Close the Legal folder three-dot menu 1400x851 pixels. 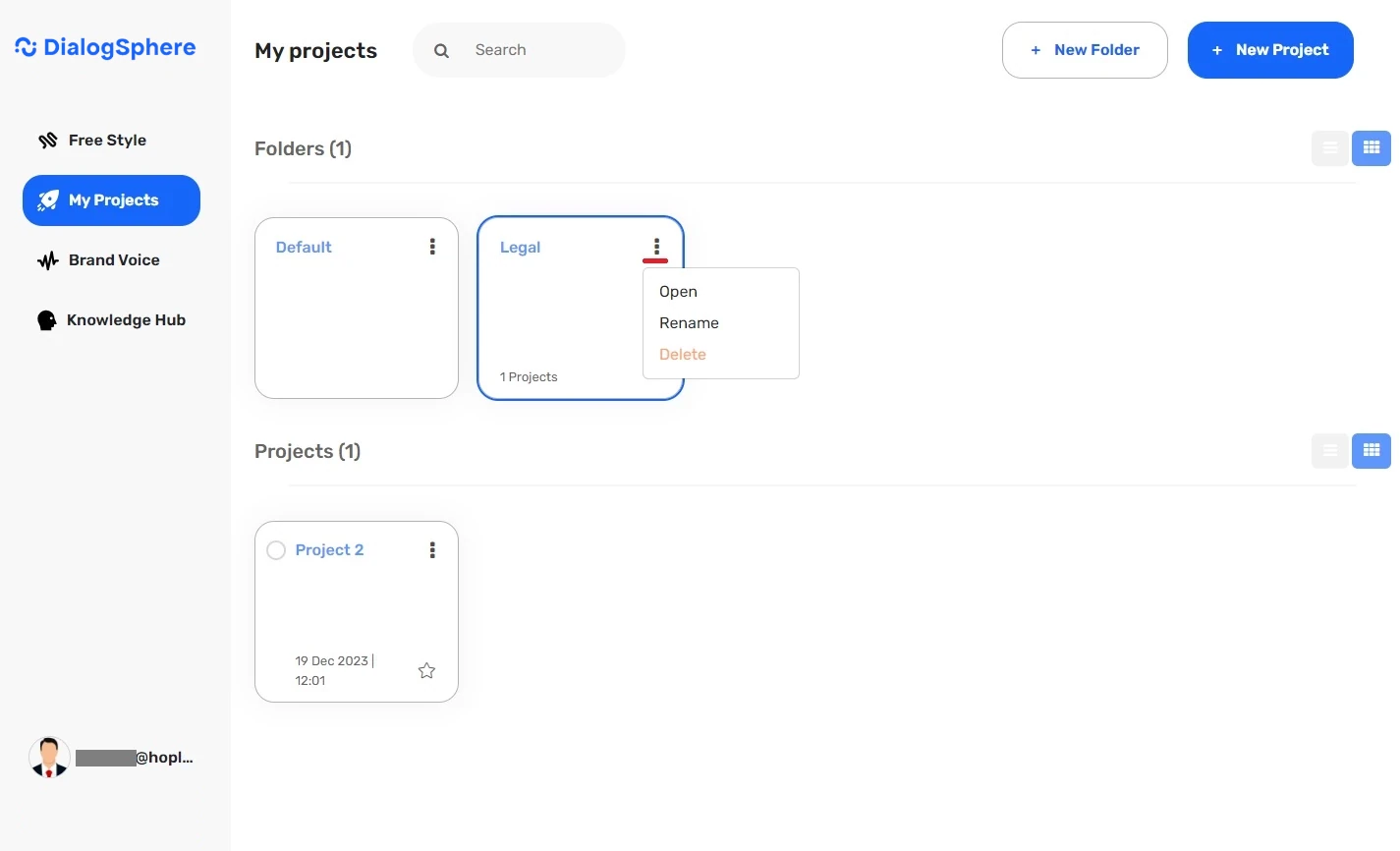click(x=656, y=247)
